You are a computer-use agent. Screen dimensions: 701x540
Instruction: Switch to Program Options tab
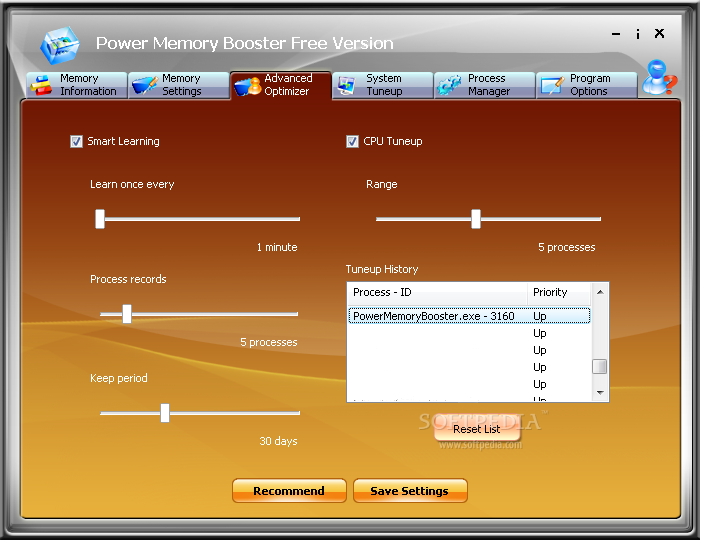pos(587,85)
